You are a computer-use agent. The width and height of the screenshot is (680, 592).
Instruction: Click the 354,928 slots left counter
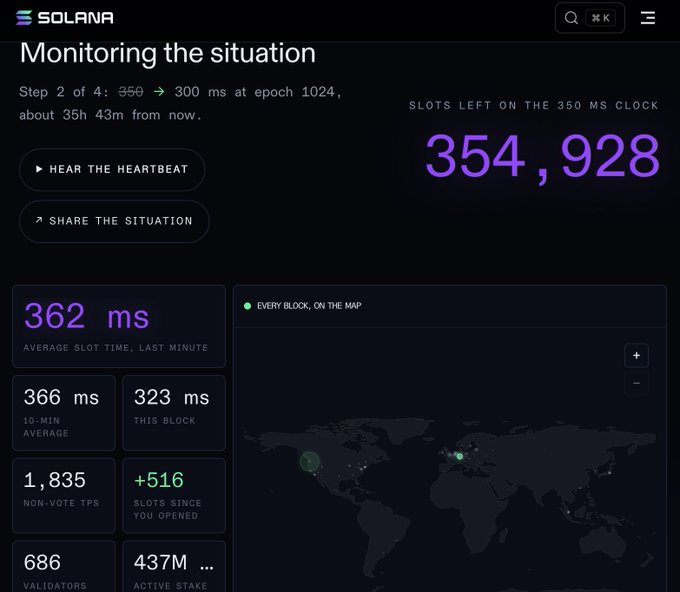542,157
